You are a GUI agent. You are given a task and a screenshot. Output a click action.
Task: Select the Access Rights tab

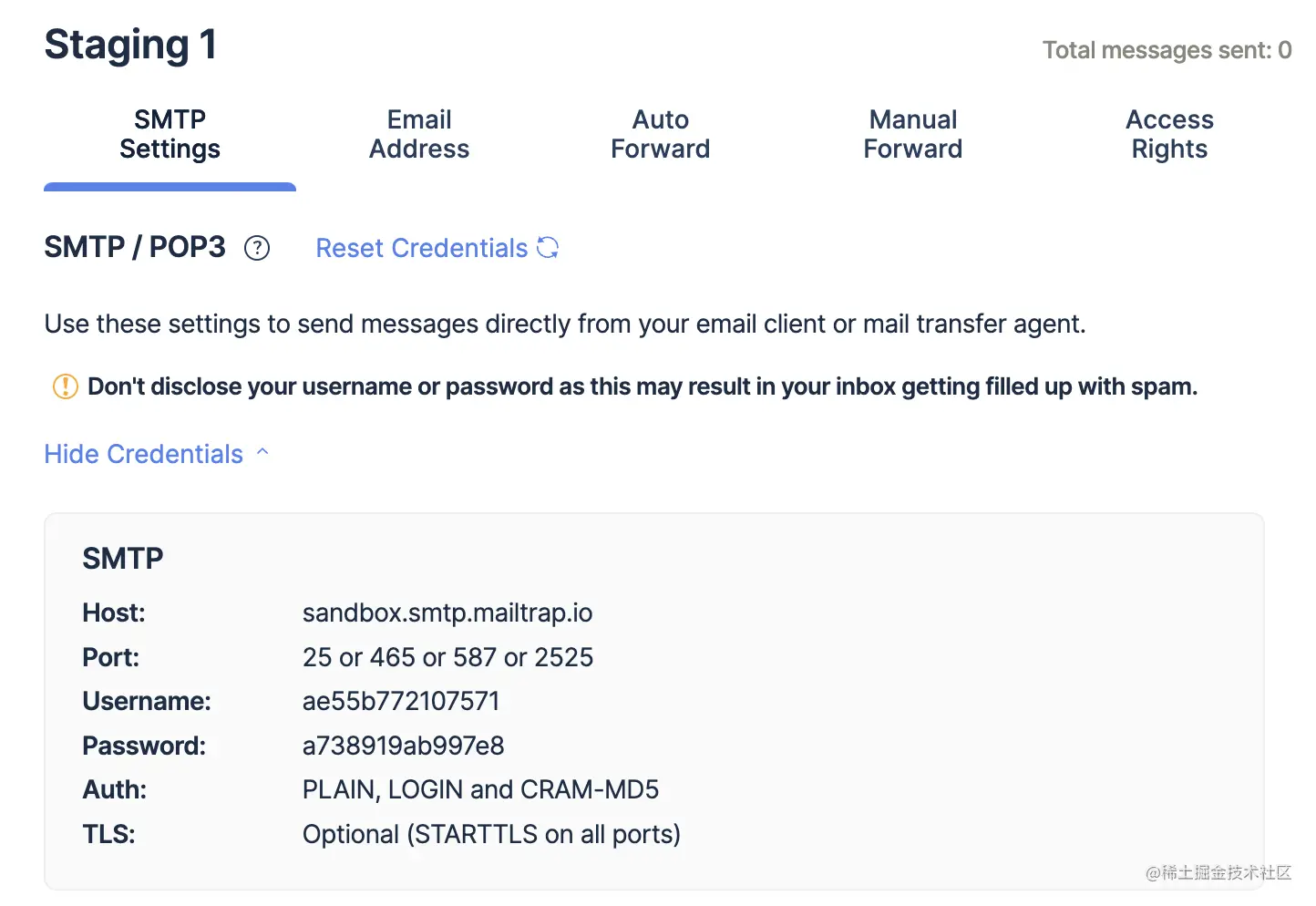1169,134
